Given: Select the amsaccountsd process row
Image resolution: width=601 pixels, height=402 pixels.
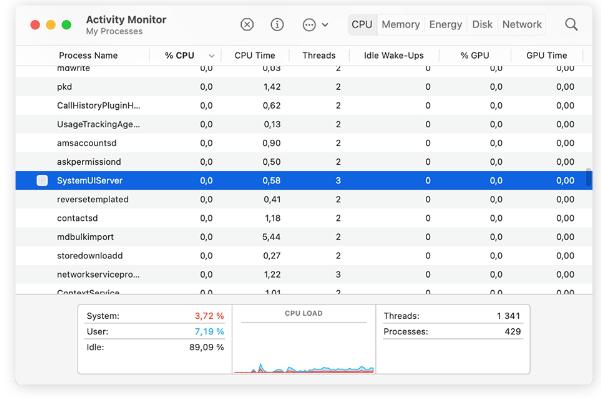Looking at the screenshot, I should (304, 143).
